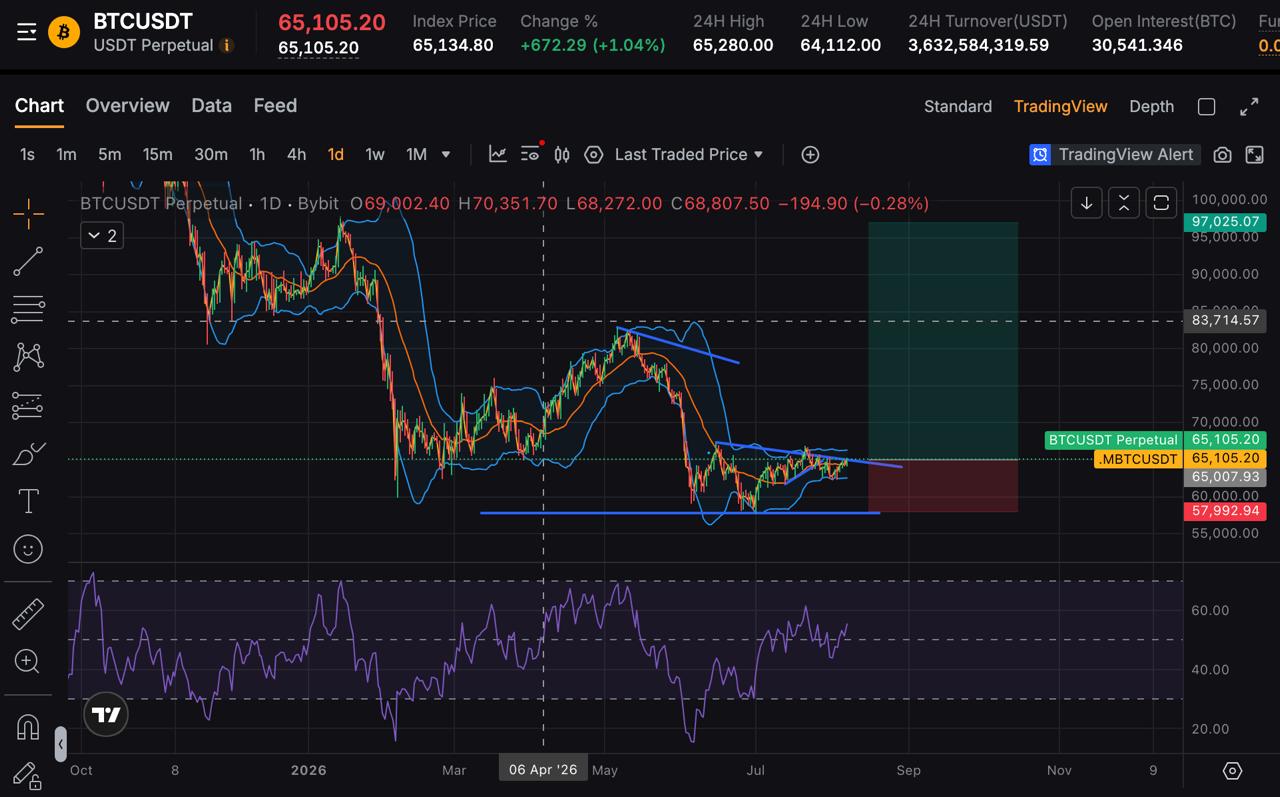Click the info icon beside USDT Perpetual
1280x797 pixels.
pos(227,46)
